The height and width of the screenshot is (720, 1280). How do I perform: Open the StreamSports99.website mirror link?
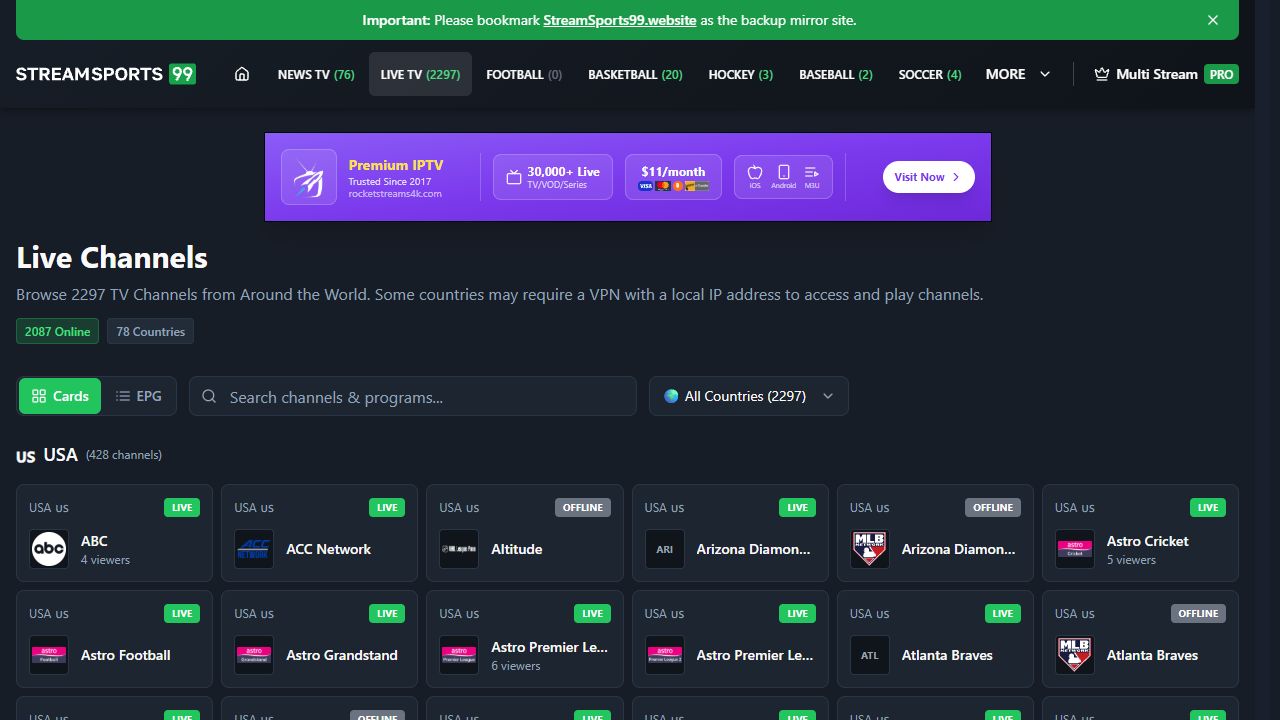point(620,20)
